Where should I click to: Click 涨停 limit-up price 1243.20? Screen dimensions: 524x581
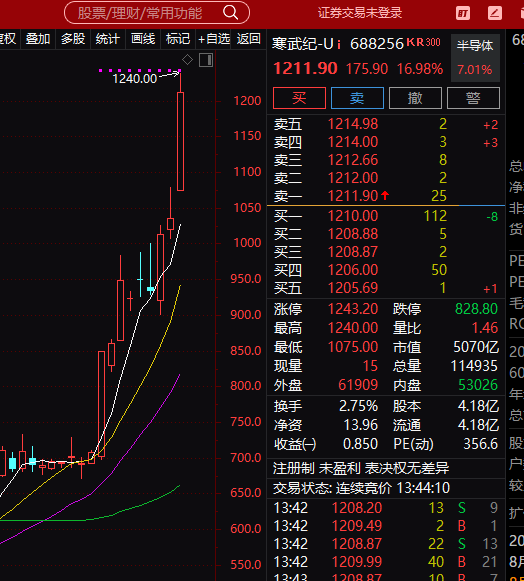pyautogui.click(x=353, y=309)
